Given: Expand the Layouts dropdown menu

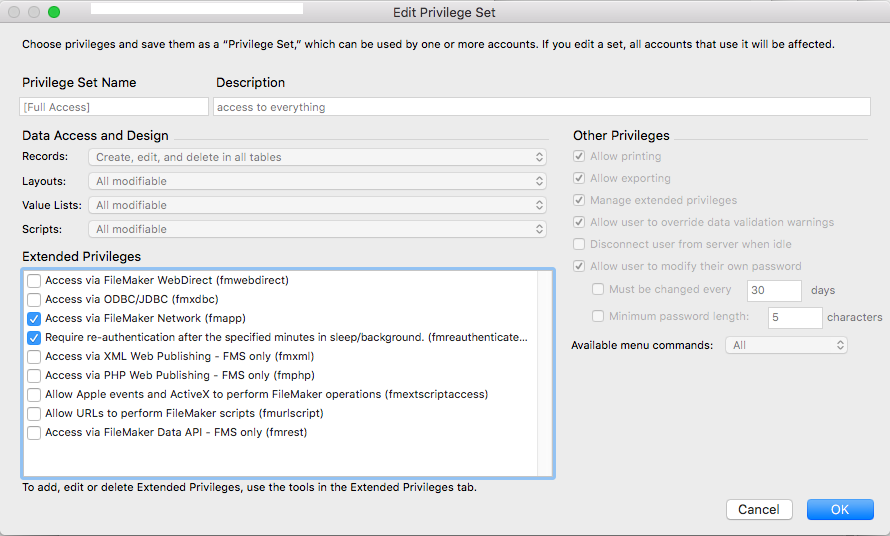Looking at the screenshot, I should pos(317,181).
